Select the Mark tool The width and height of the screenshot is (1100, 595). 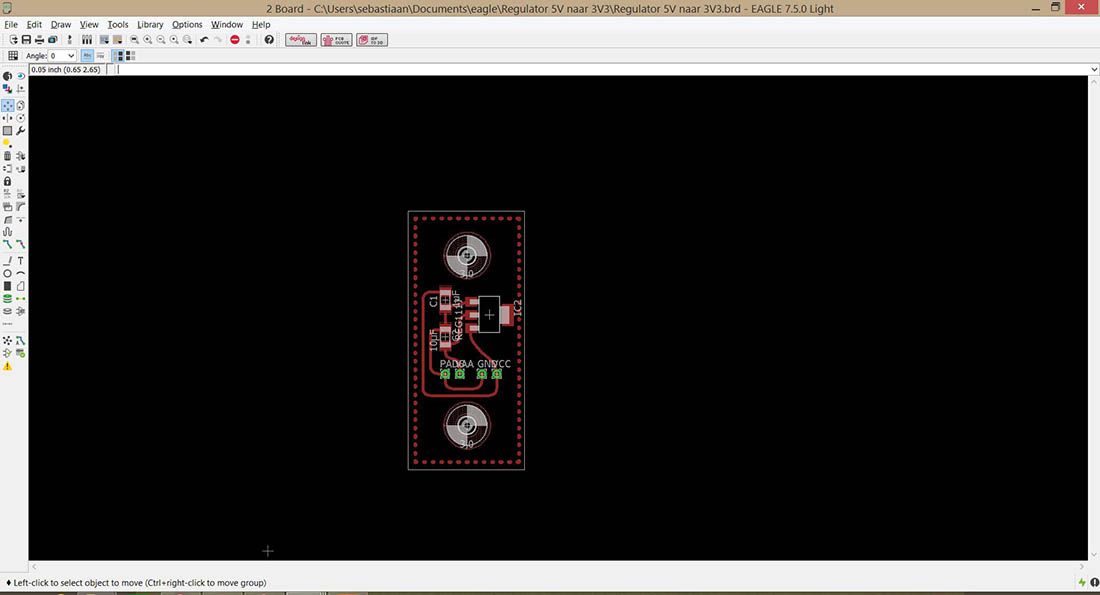pos(20,88)
